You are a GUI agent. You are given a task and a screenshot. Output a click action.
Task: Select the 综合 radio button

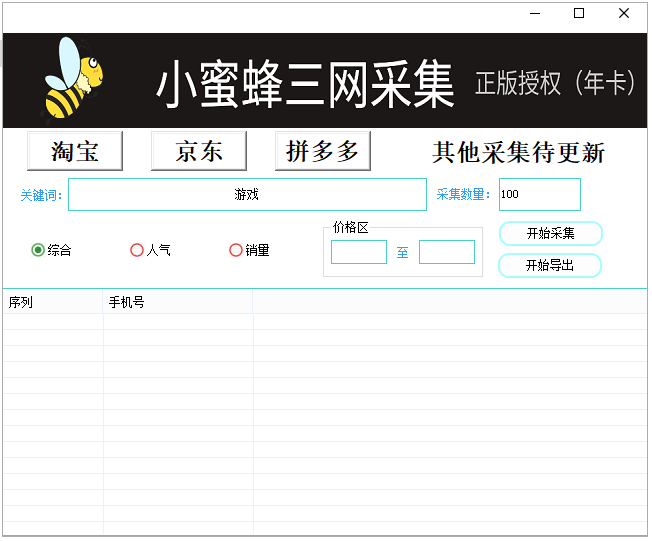[39, 250]
